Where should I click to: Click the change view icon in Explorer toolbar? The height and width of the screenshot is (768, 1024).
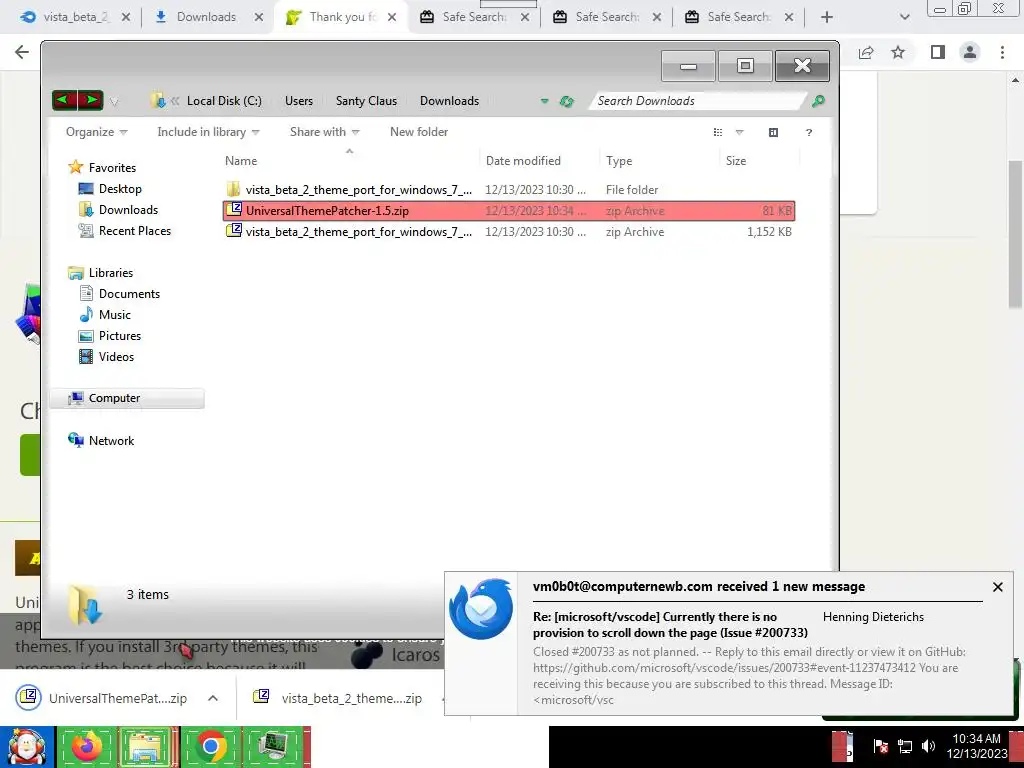point(718,133)
